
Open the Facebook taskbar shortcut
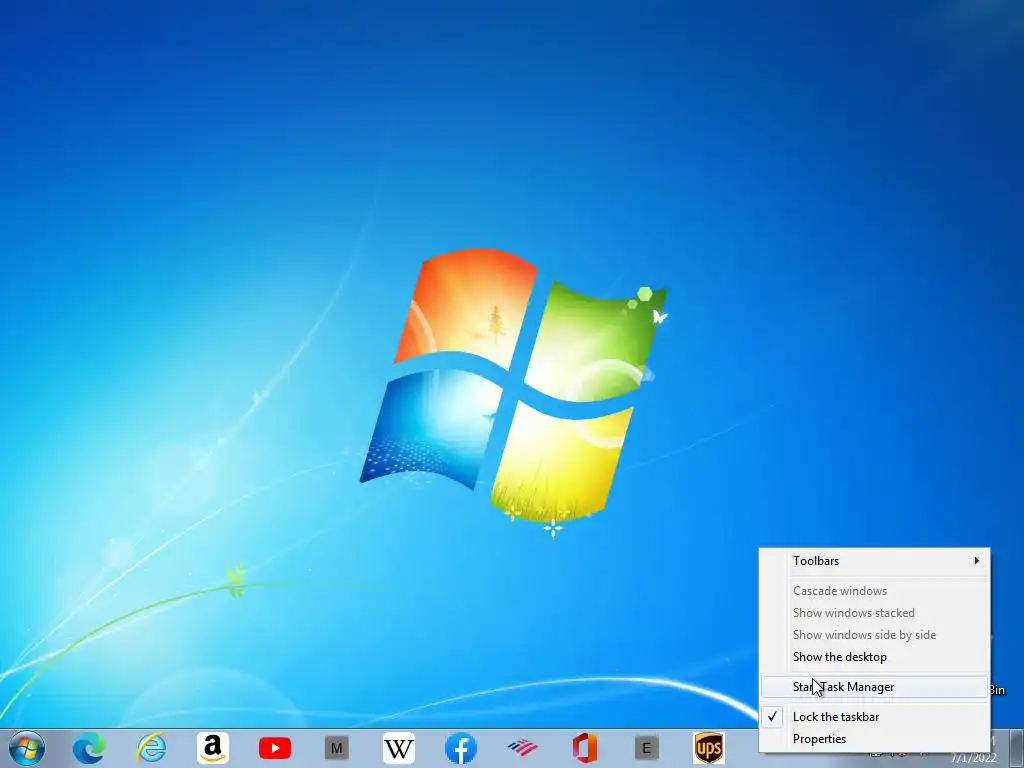(461, 748)
